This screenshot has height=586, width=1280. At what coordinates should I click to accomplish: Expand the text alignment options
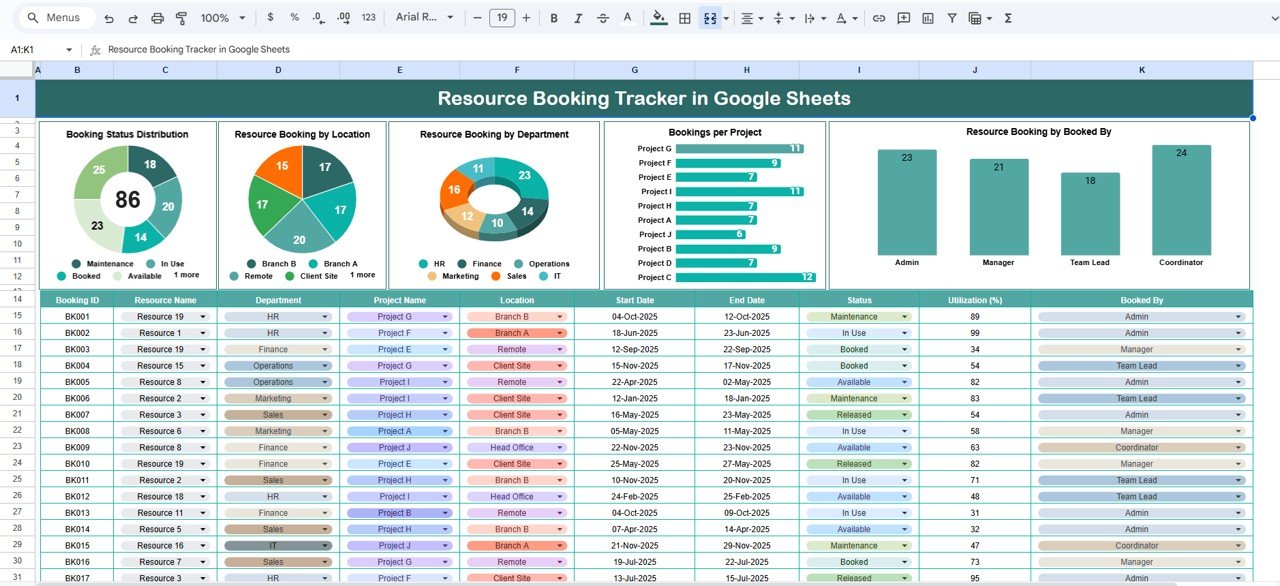coord(761,18)
